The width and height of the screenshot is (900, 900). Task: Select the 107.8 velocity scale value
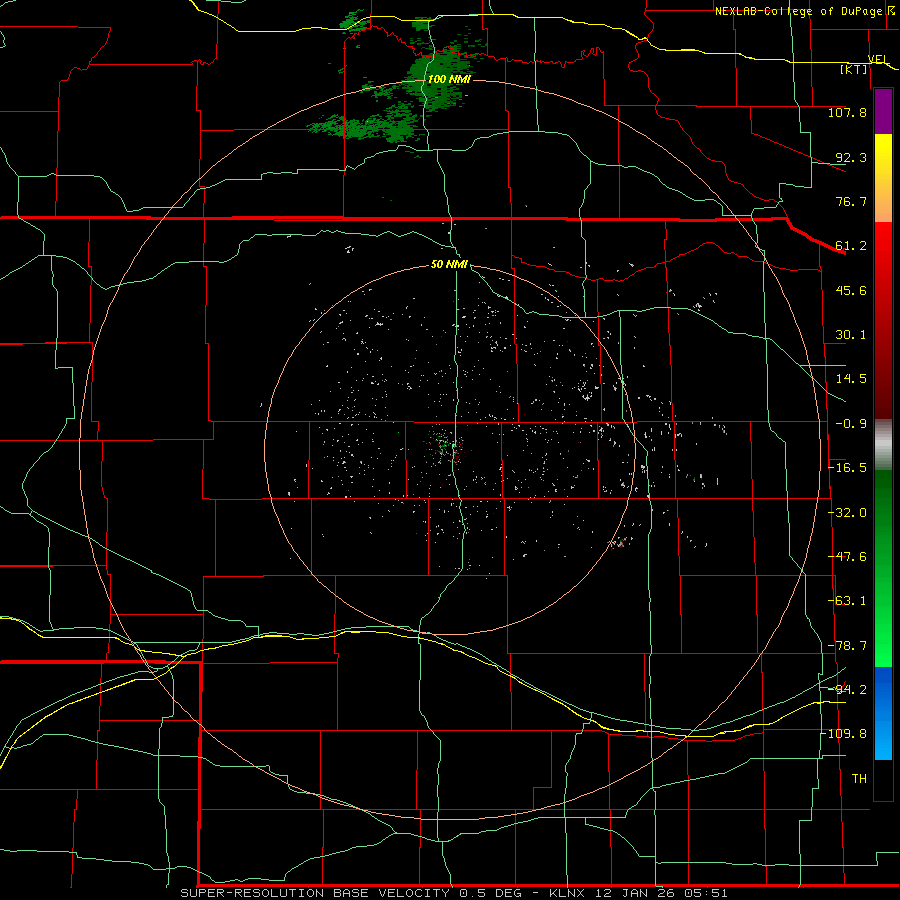pos(847,112)
